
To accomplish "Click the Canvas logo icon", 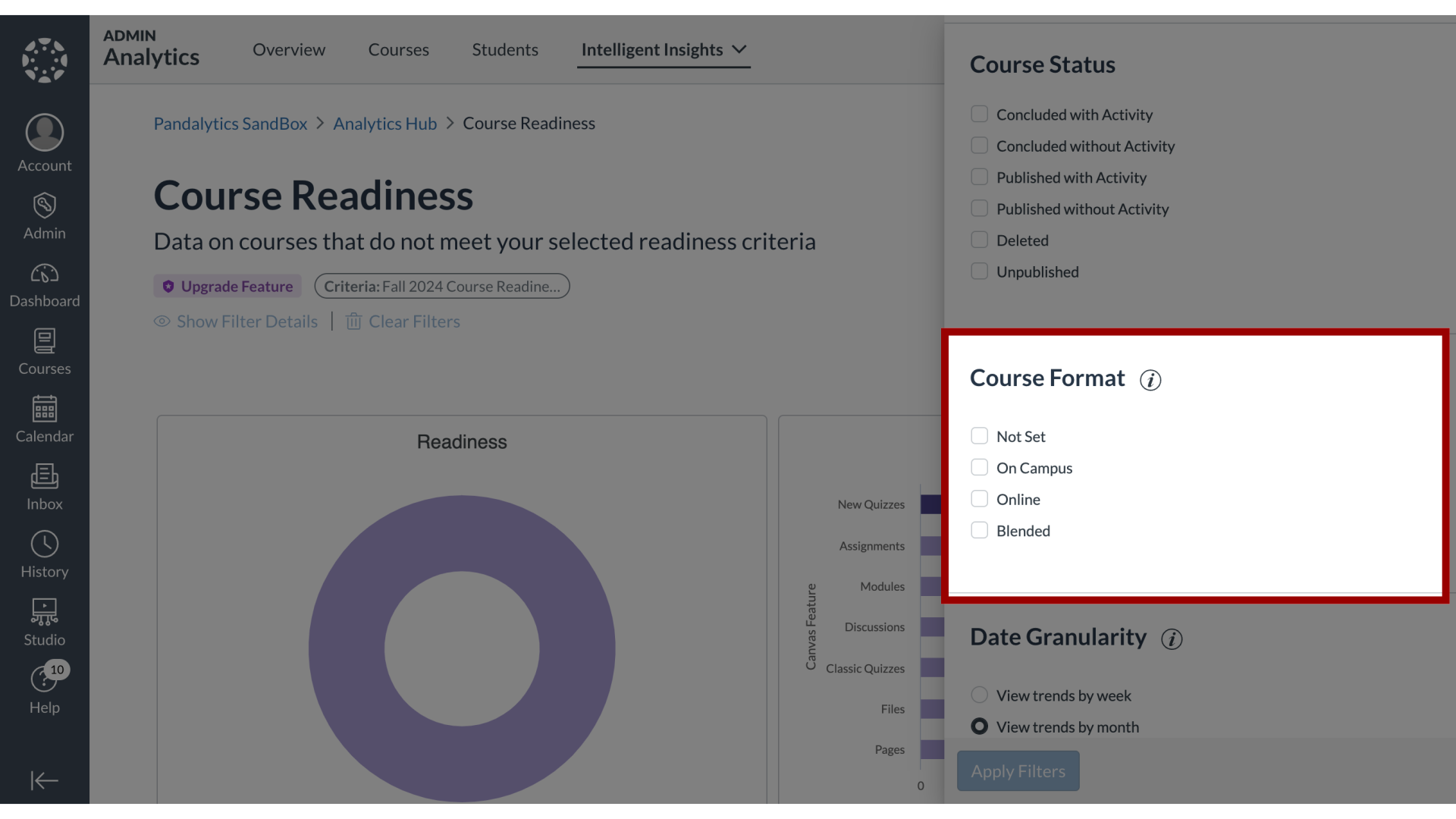I will (x=44, y=61).
